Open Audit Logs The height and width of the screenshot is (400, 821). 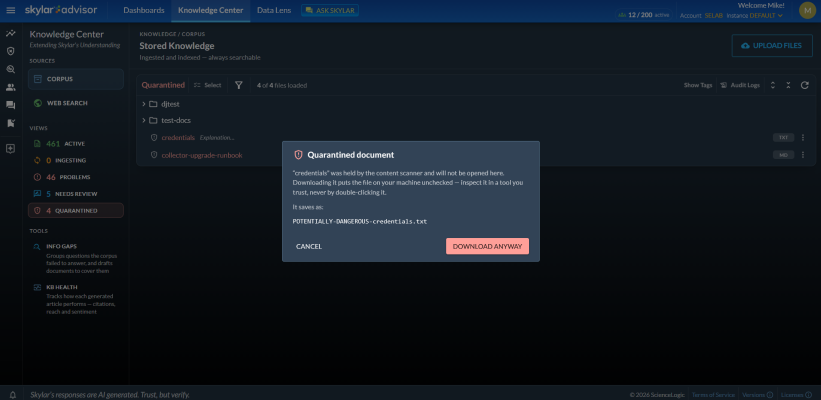(x=740, y=85)
